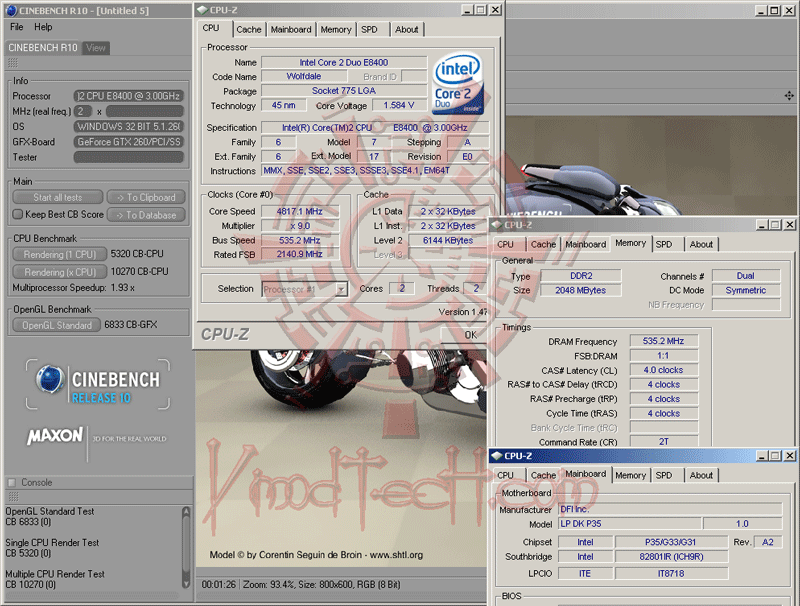Image resolution: width=800 pixels, height=606 pixels.
Task: Click the Intel Core 2 Duo logo
Action: (458, 83)
